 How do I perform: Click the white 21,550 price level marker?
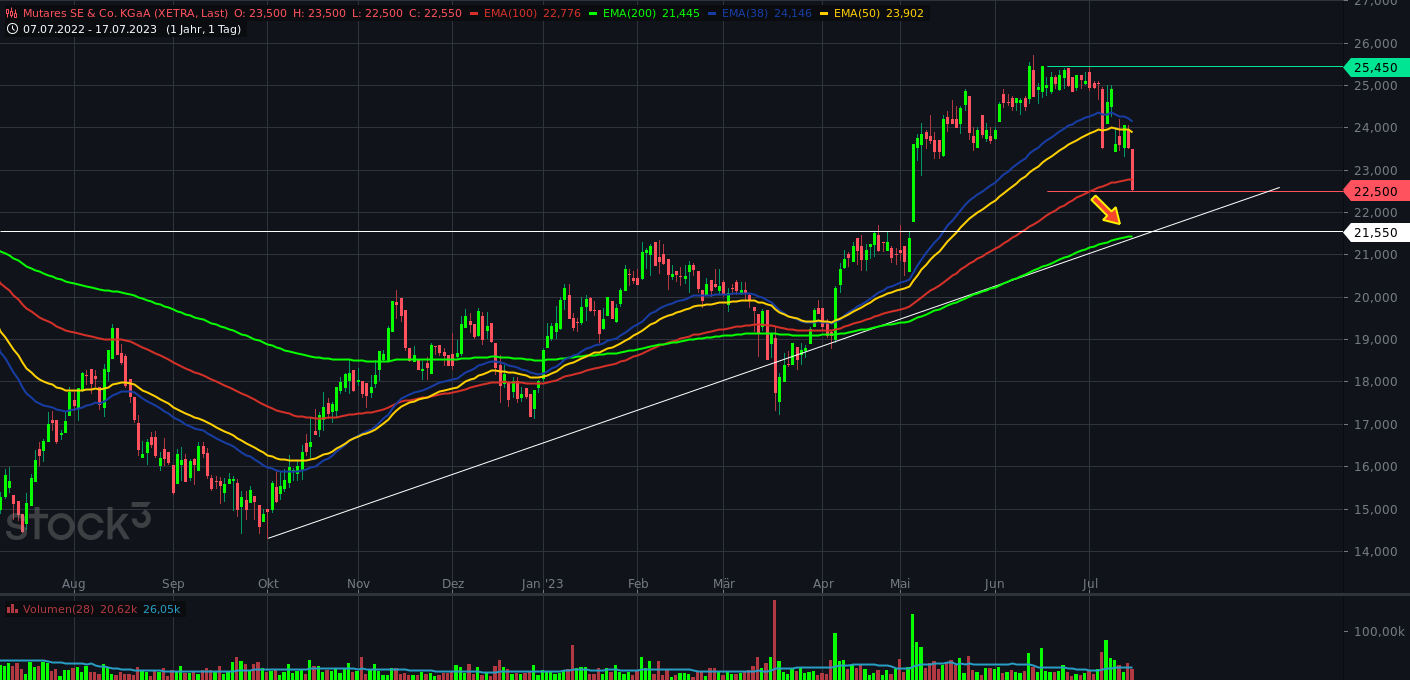coord(1376,232)
